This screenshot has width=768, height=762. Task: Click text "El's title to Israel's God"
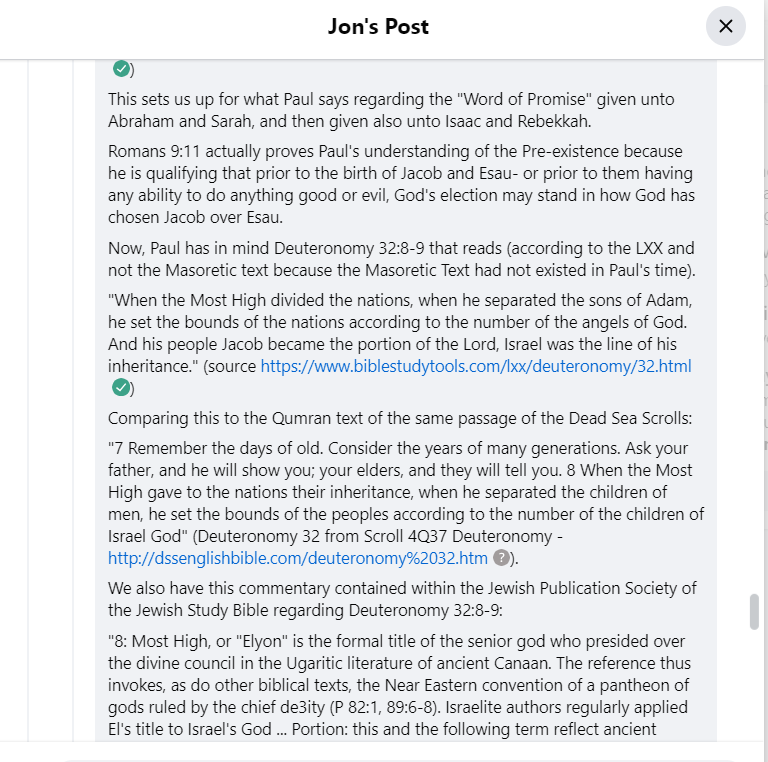click(x=190, y=729)
